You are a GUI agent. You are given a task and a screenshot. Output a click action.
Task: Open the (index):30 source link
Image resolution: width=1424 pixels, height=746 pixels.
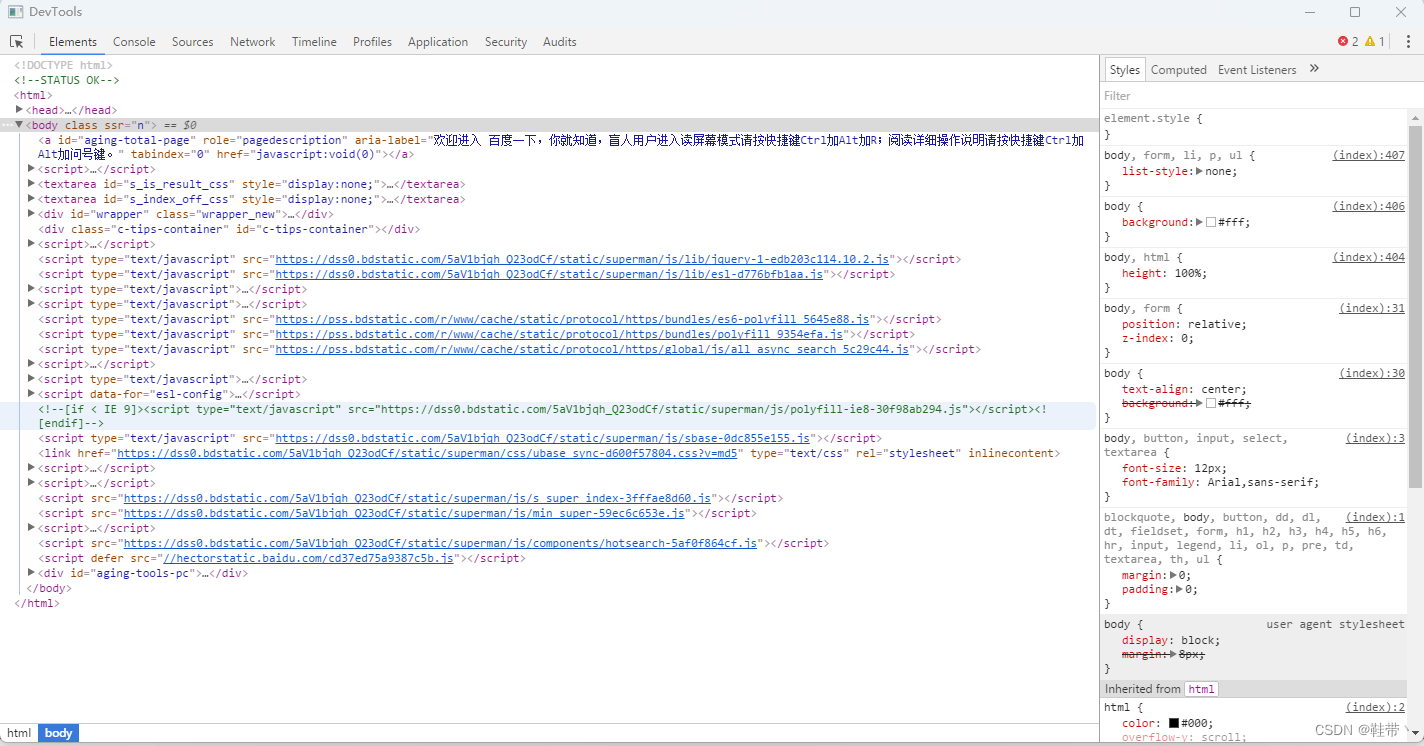1372,373
